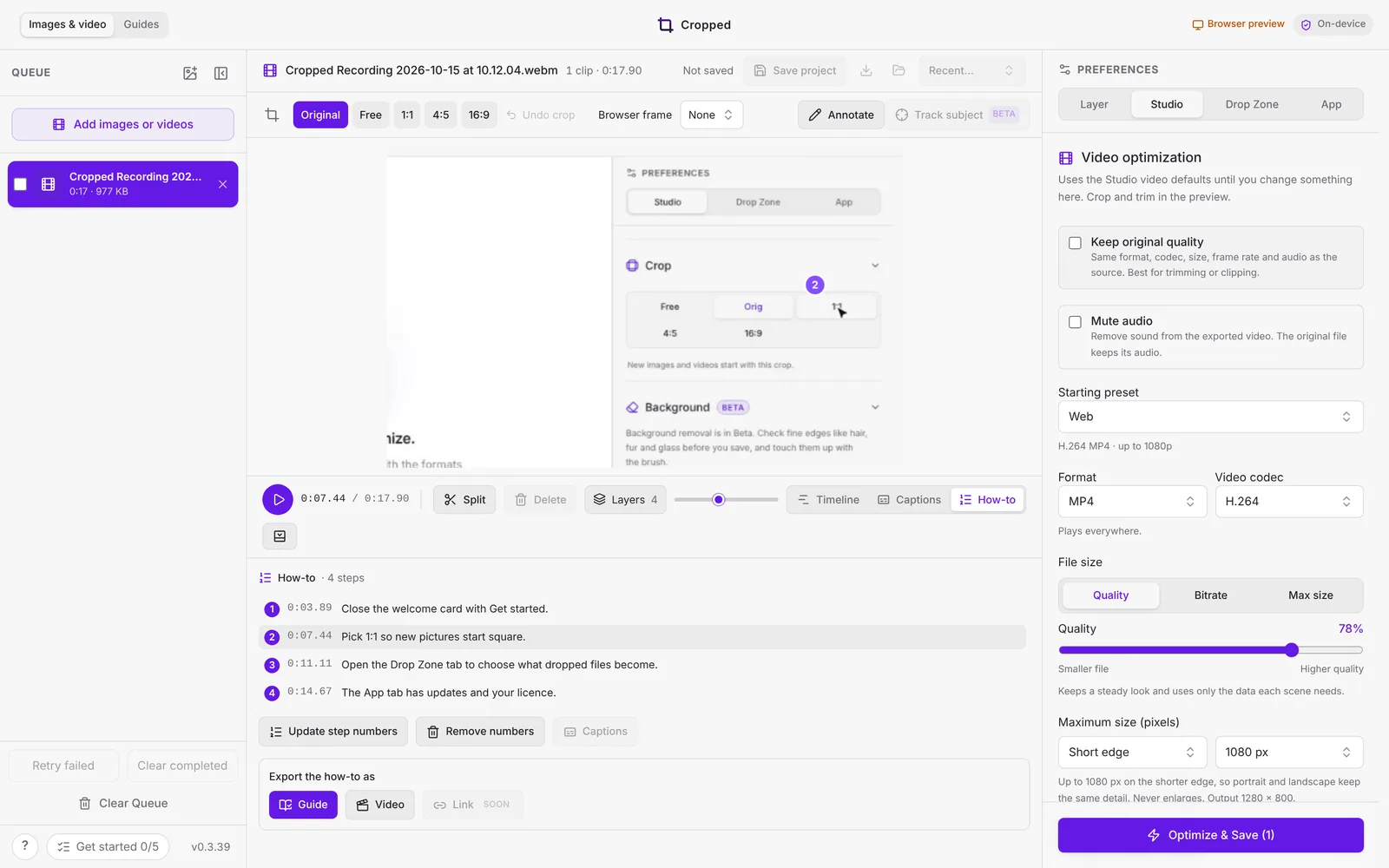Check the queue item selection checkbox
This screenshot has width=1389, height=868.
click(21, 184)
